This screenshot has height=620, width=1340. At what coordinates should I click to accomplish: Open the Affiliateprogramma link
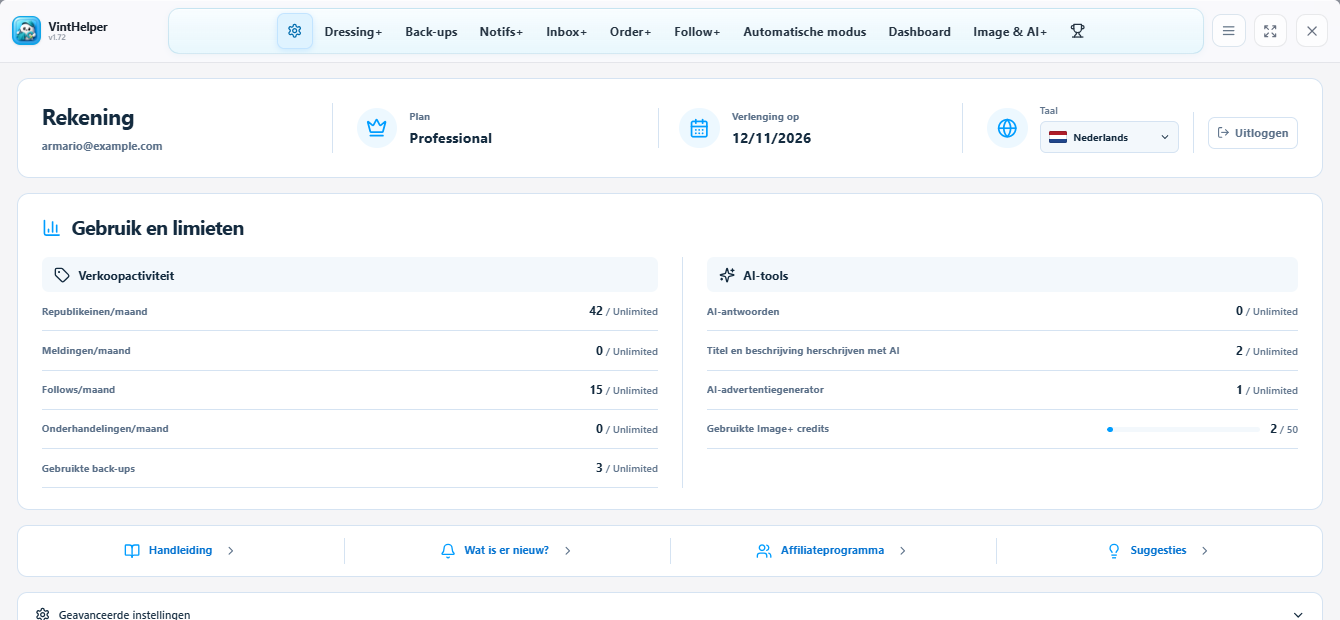pos(832,551)
